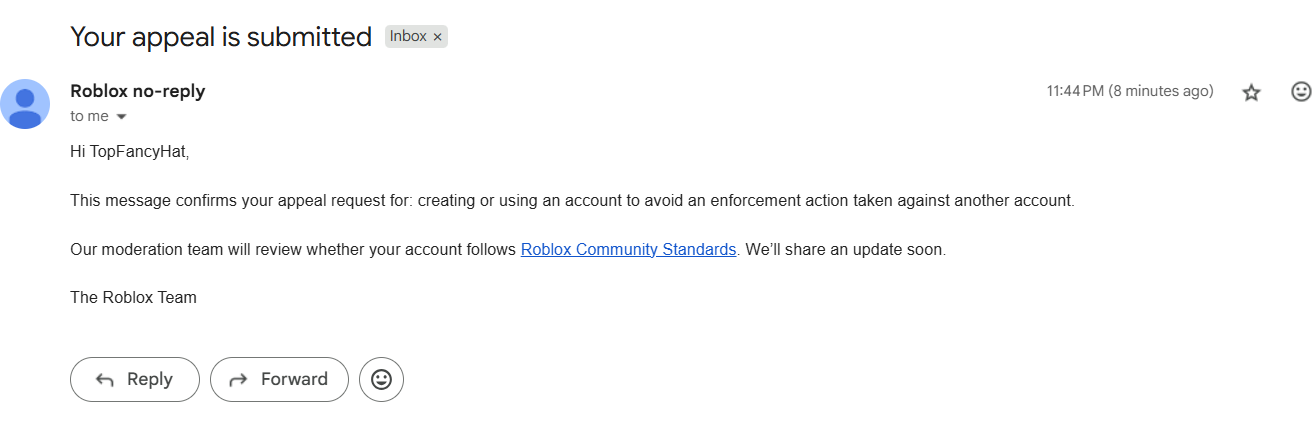Star this Roblox email
1315x426 pixels.
coord(1251,92)
